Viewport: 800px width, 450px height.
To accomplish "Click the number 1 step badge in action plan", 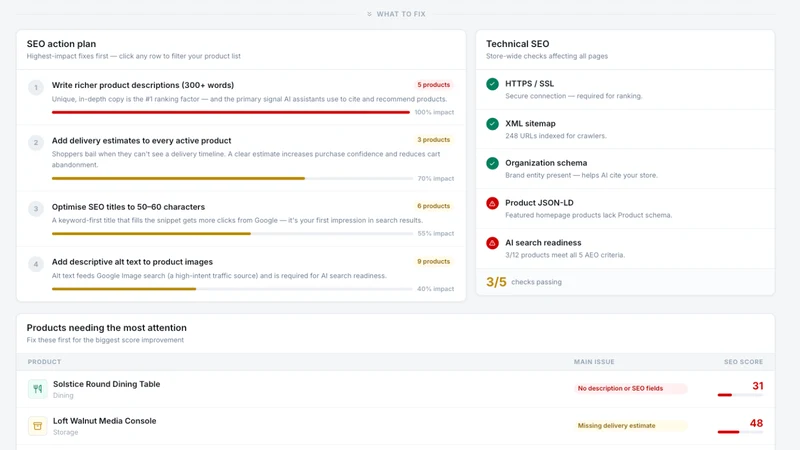I will pyautogui.click(x=36, y=87).
